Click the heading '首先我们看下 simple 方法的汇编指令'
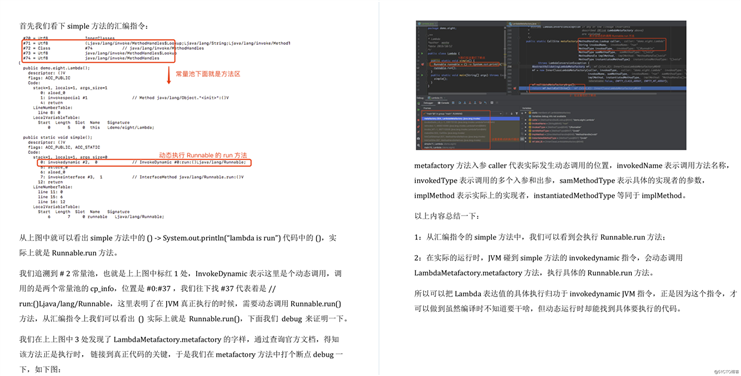 pyautogui.click(x=84, y=26)
